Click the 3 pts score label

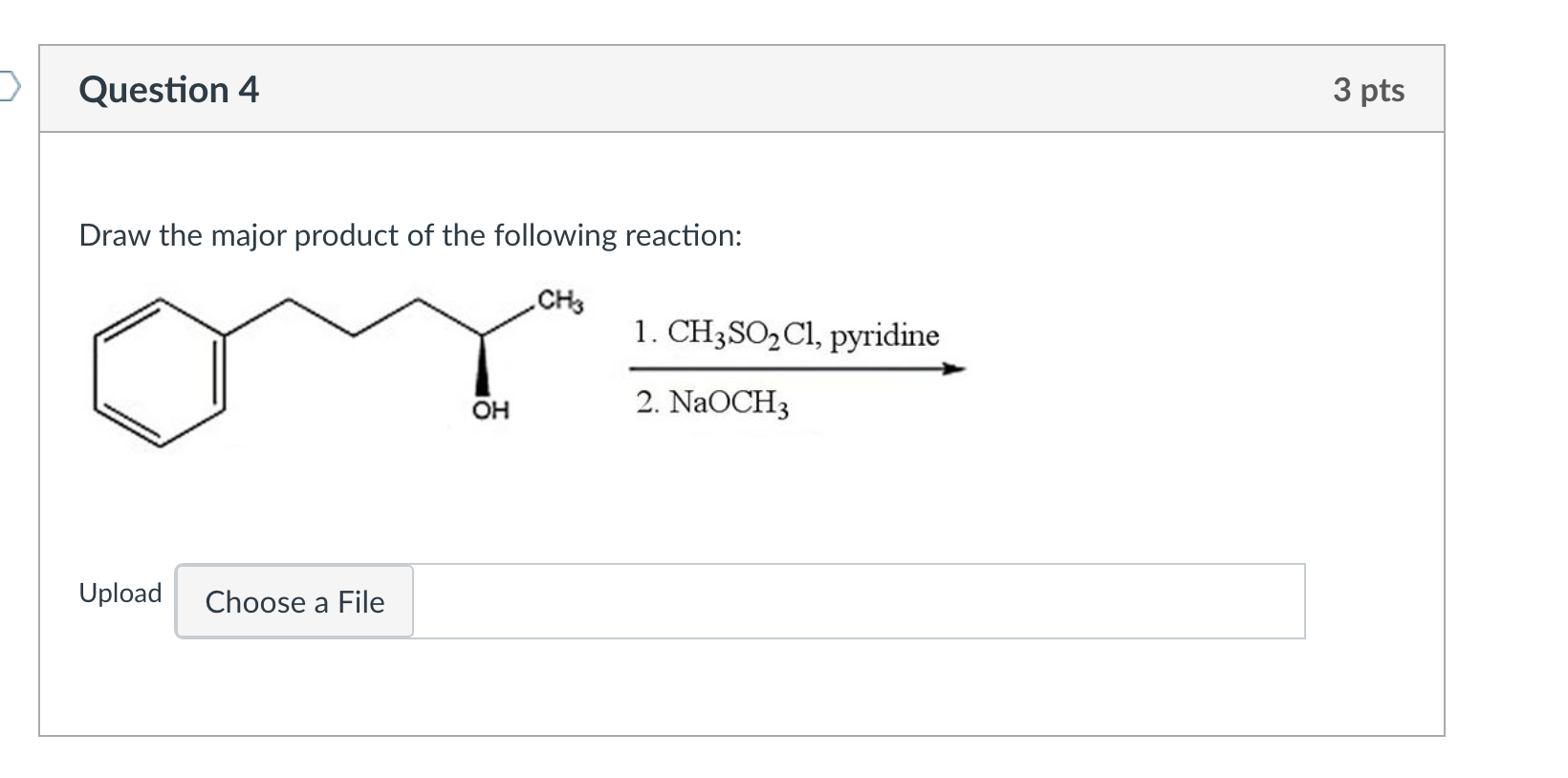pos(1368,90)
